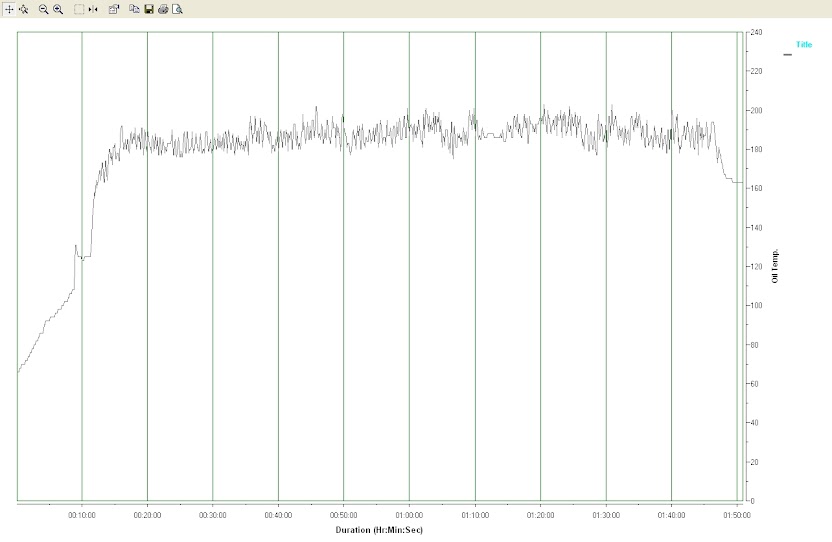The width and height of the screenshot is (832, 542).
Task: Select the zoom box rectangle tool
Action: [79, 9]
